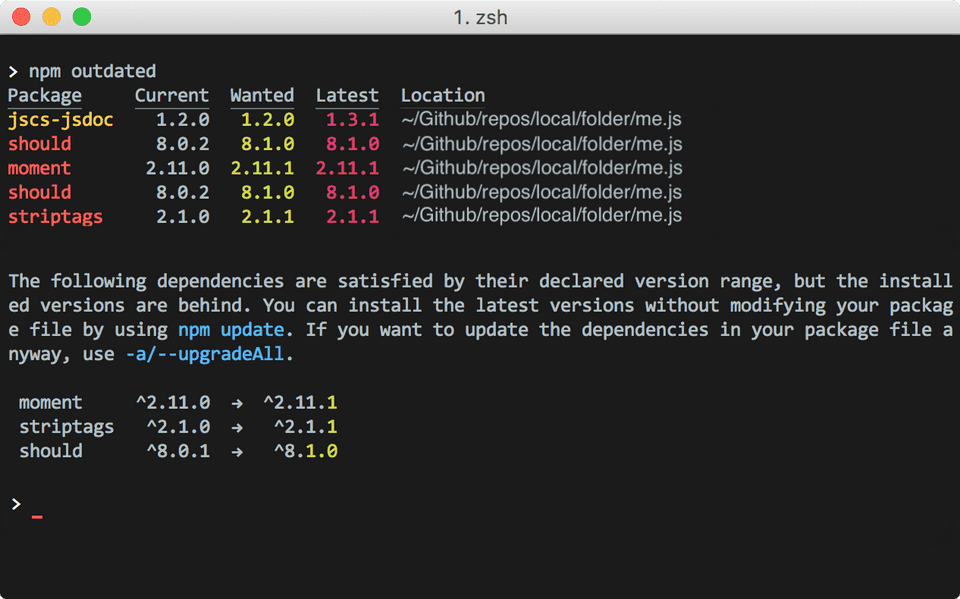
Task: Click the ^2.11.1 target version for moment
Action: (300, 403)
